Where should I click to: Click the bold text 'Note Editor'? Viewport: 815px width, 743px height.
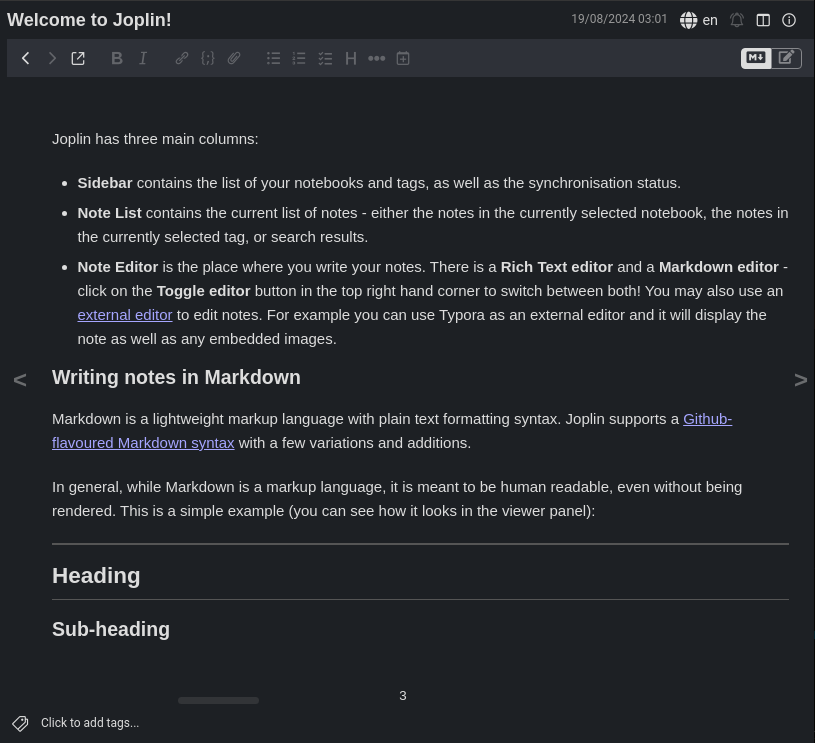(x=117, y=267)
